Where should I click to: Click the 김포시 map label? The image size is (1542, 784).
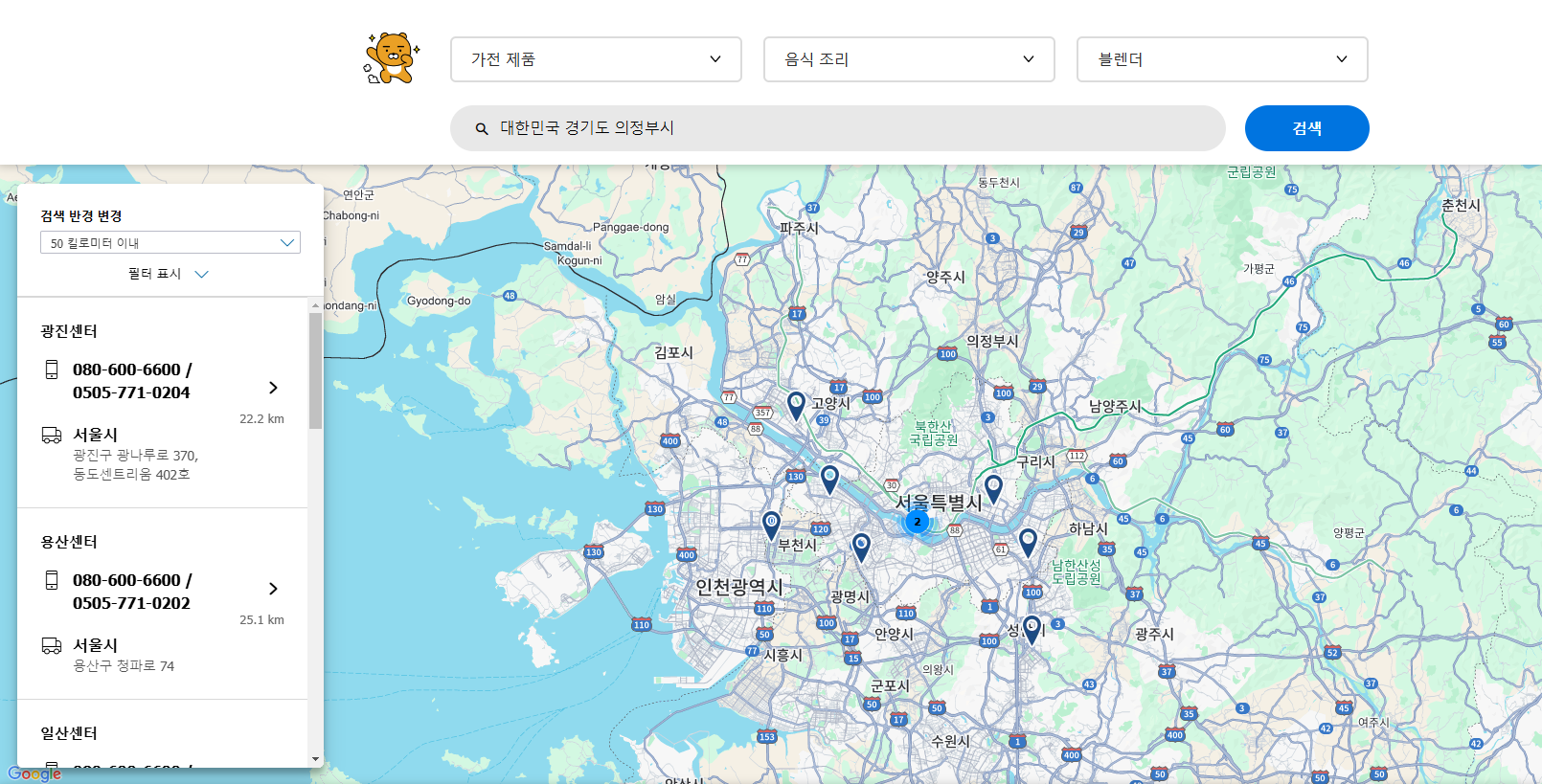(x=673, y=352)
